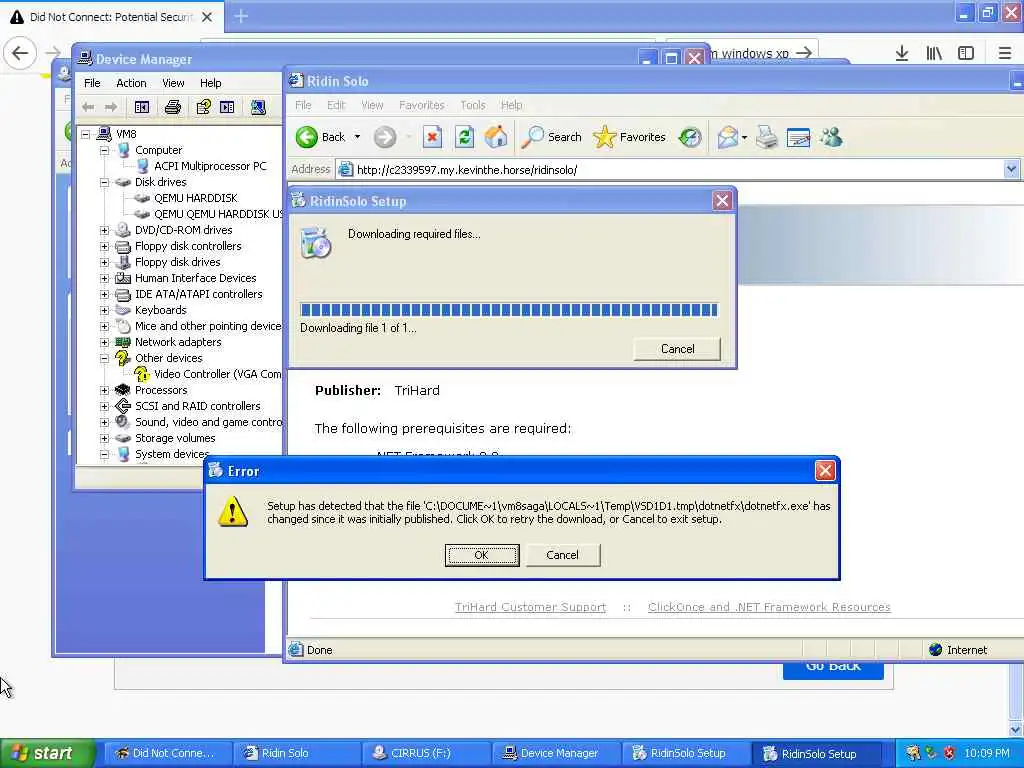Click the IE Mail icon
The width and height of the screenshot is (1024, 768).
pos(728,137)
